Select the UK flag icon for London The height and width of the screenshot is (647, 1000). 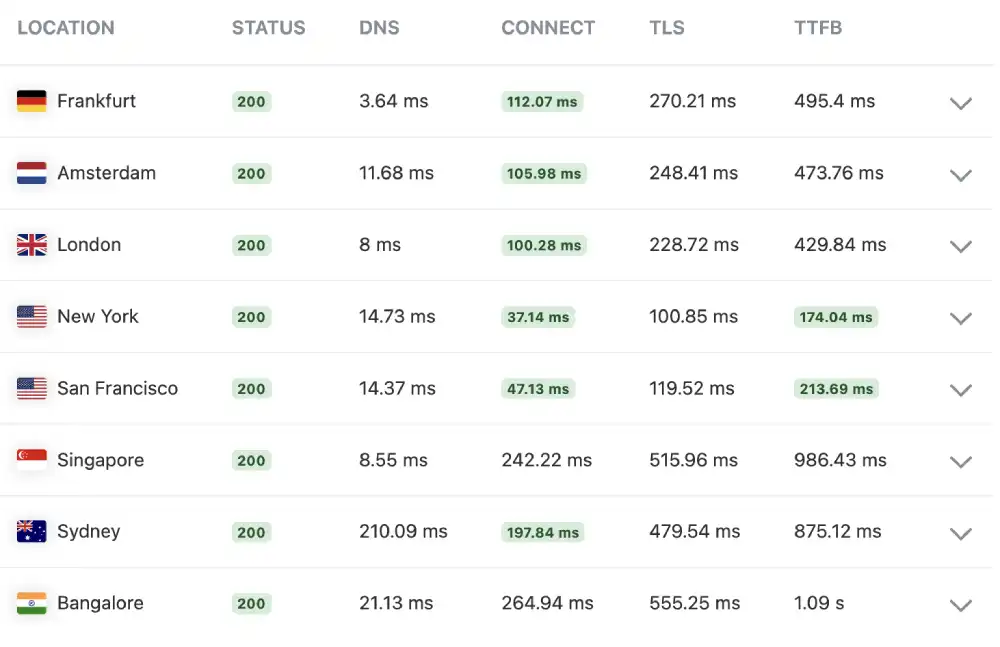29,244
